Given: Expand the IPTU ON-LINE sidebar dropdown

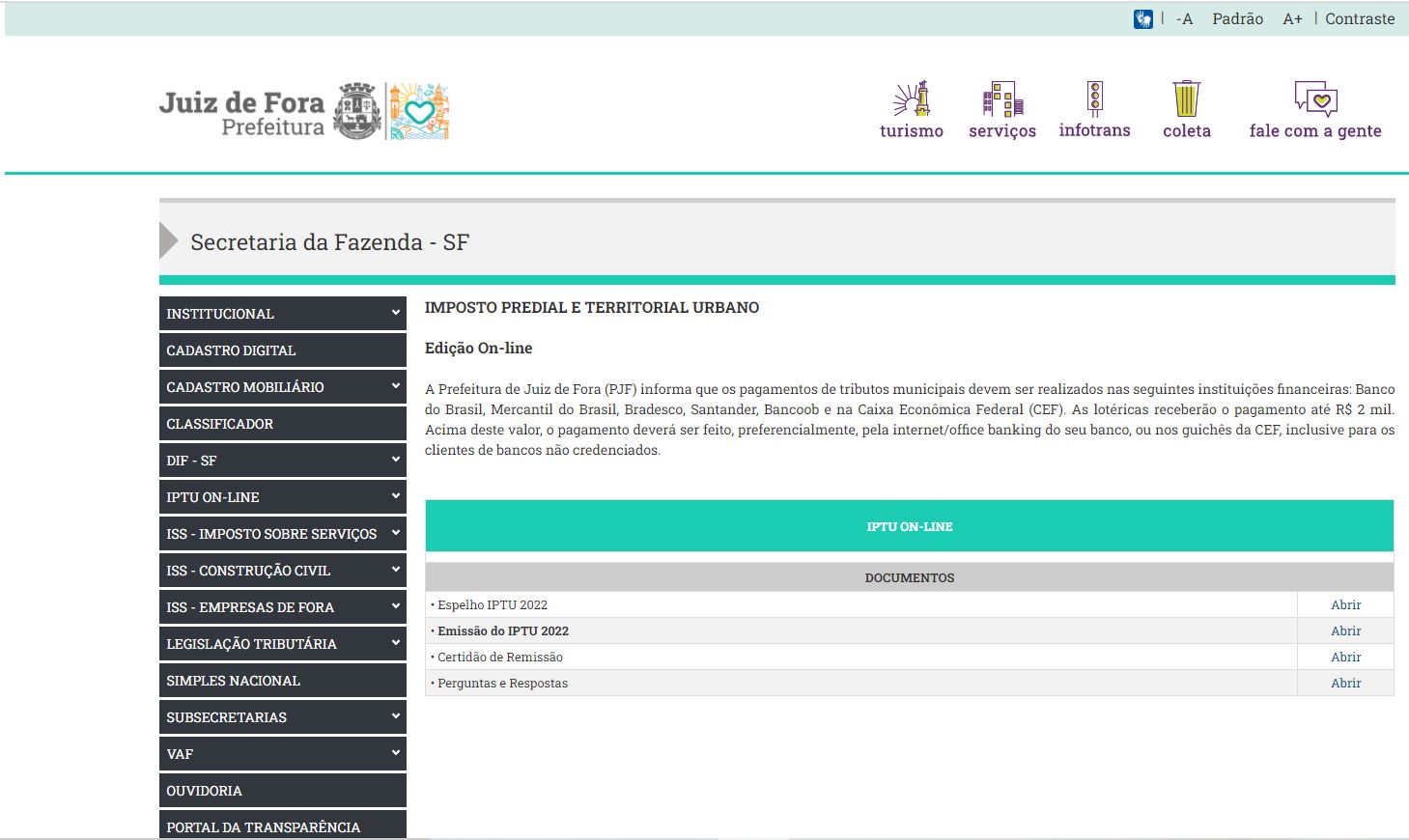Looking at the screenshot, I should (395, 496).
